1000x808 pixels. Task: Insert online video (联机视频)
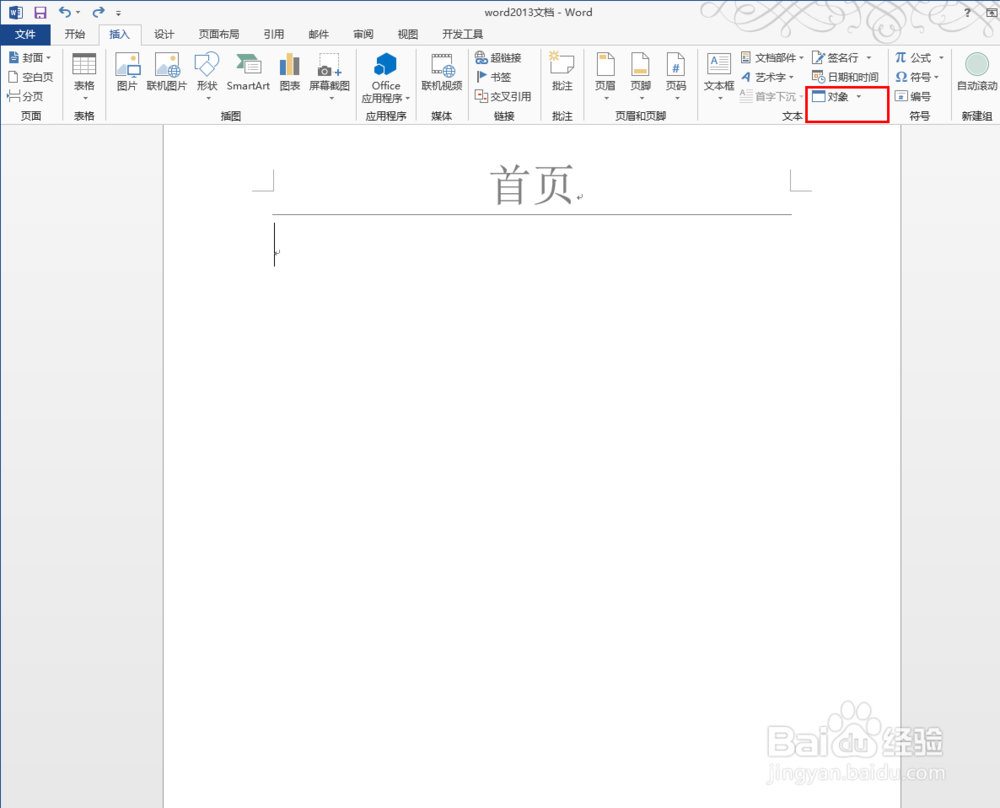click(442, 72)
